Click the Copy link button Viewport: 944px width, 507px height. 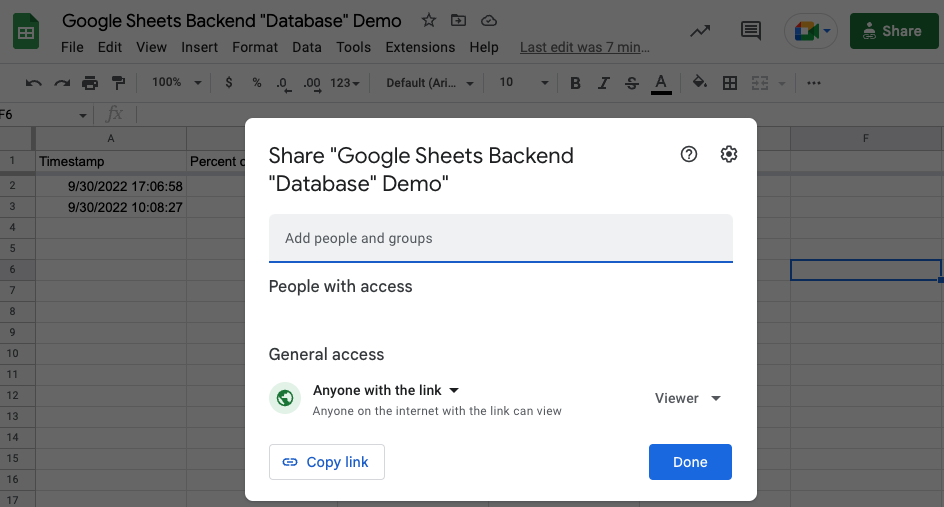pos(326,462)
